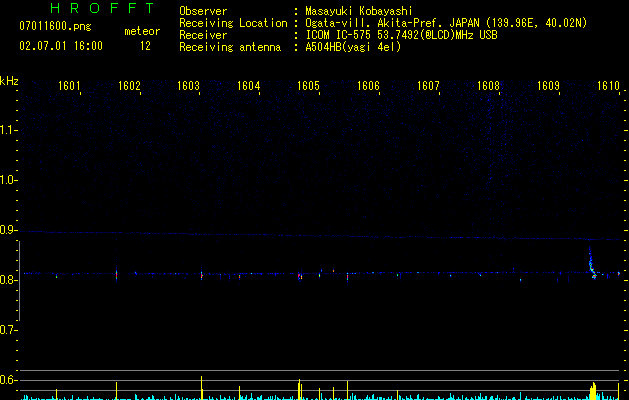
Task: Click time marker 1605
Action: tap(308, 86)
